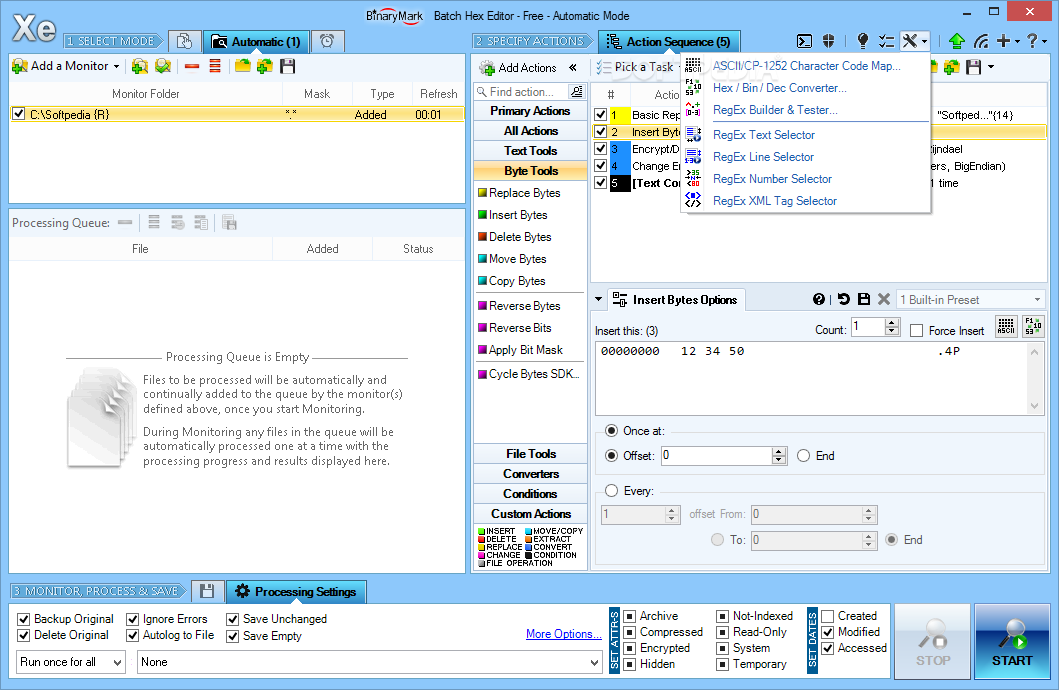Viewport: 1059px width, 690px height.
Task: Open the Add a Monitor dropdown arrow
Action: point(116,66)
